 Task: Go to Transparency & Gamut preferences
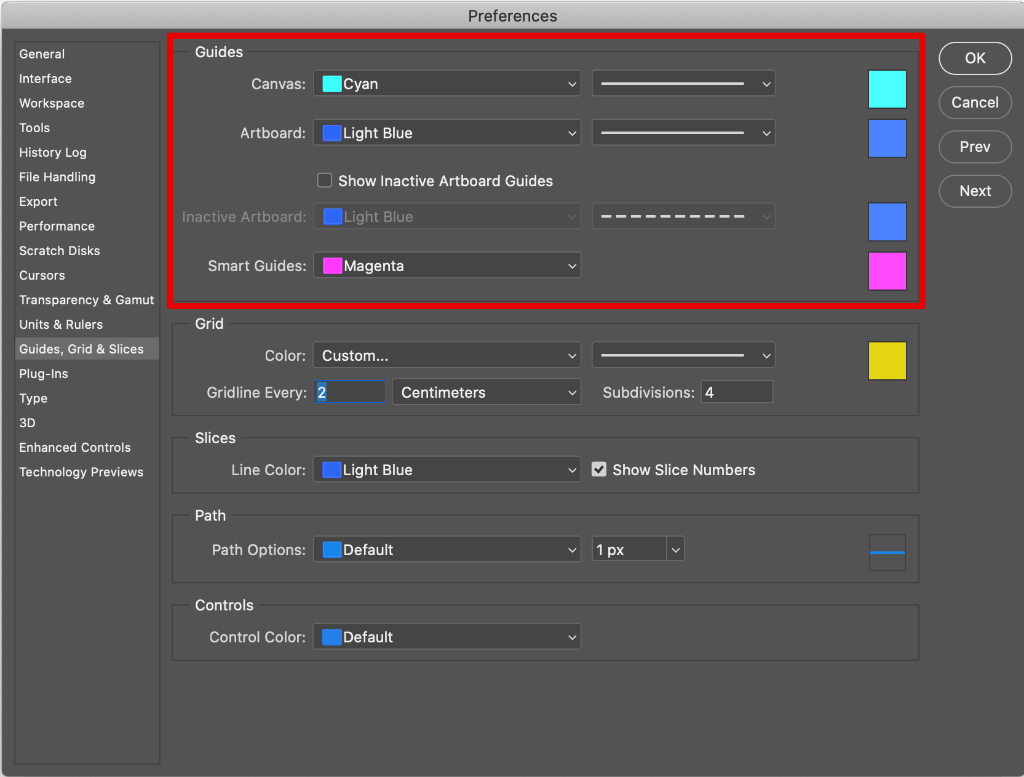click(87, 300)
